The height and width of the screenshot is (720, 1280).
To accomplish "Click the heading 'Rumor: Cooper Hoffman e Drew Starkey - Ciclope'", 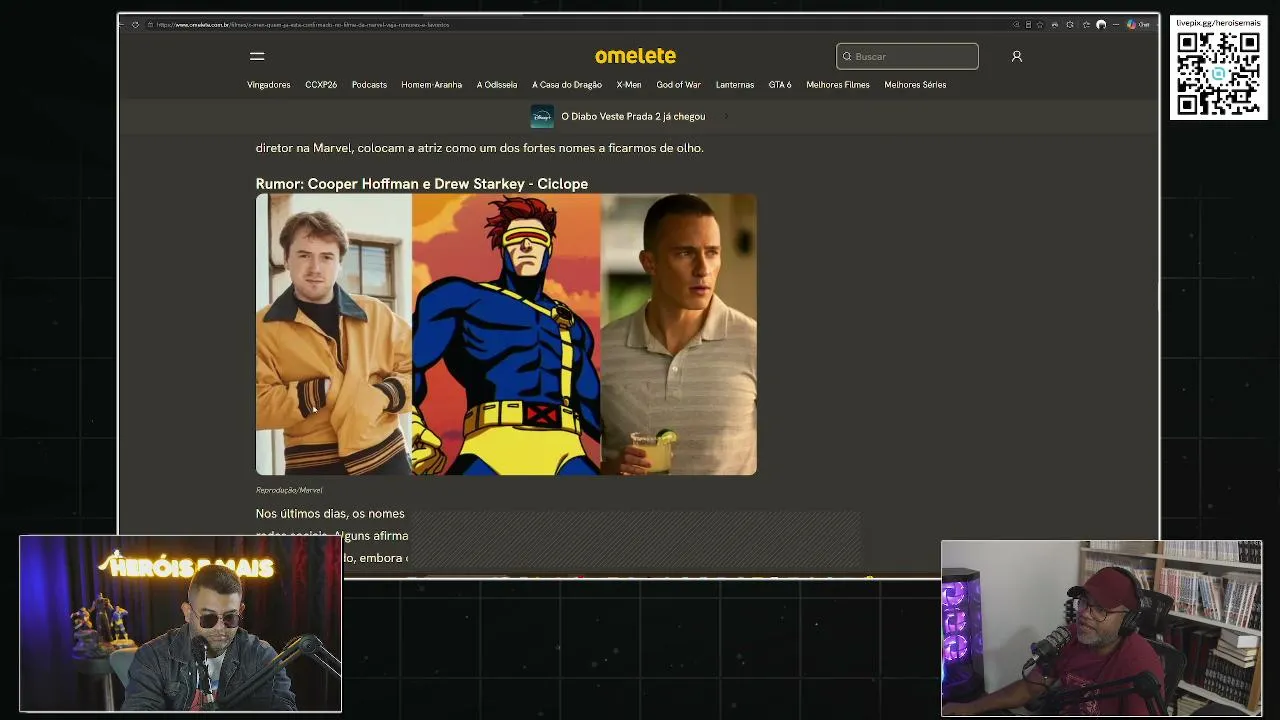I will pyautogui.click(x=422, y=184).
